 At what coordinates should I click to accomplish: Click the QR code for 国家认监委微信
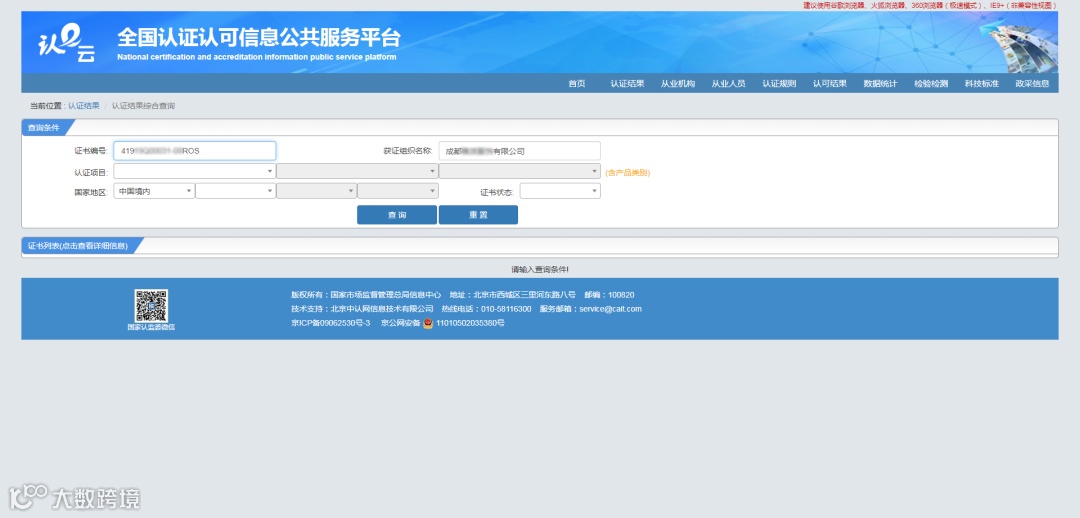coord(151,306)
